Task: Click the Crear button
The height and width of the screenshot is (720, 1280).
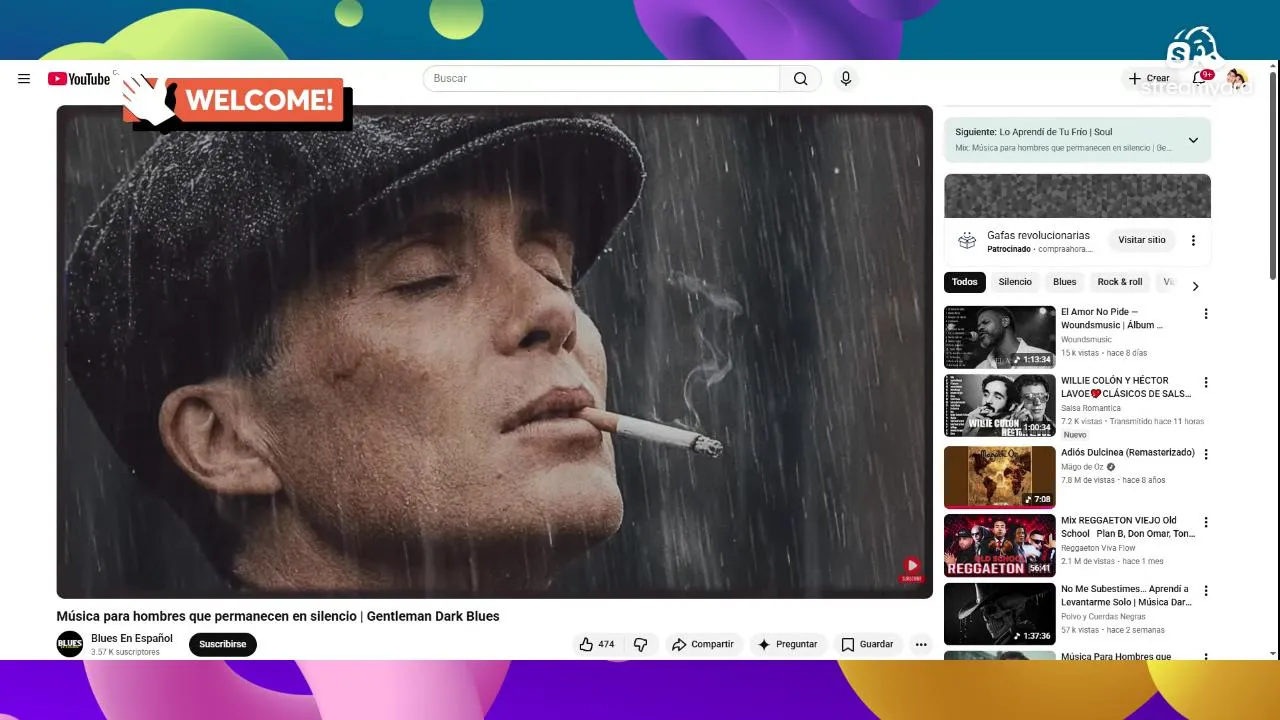Action: pos(1149,78)
